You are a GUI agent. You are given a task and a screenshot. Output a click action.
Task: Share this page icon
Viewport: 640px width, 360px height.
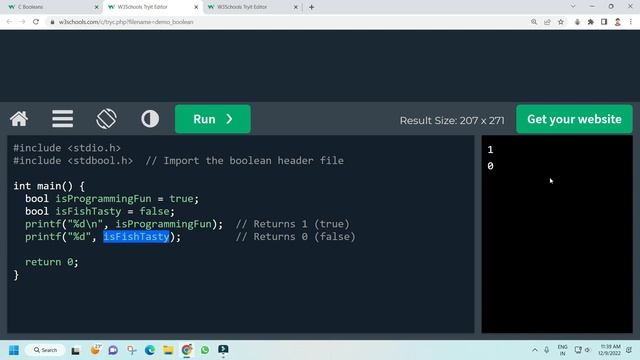tap(547, 22)
